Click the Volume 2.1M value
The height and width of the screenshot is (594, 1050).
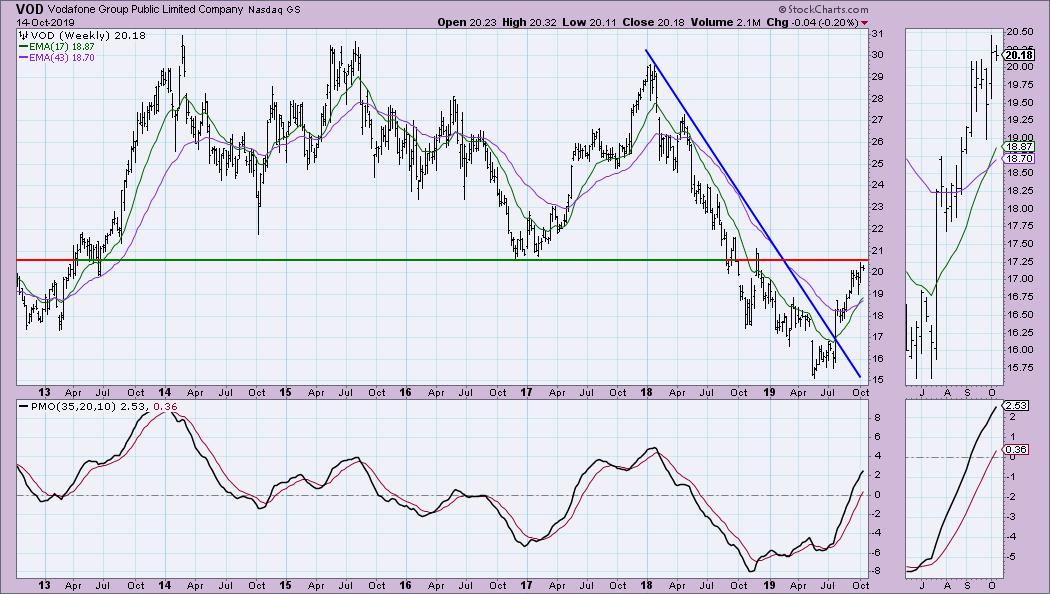point(725,22)
